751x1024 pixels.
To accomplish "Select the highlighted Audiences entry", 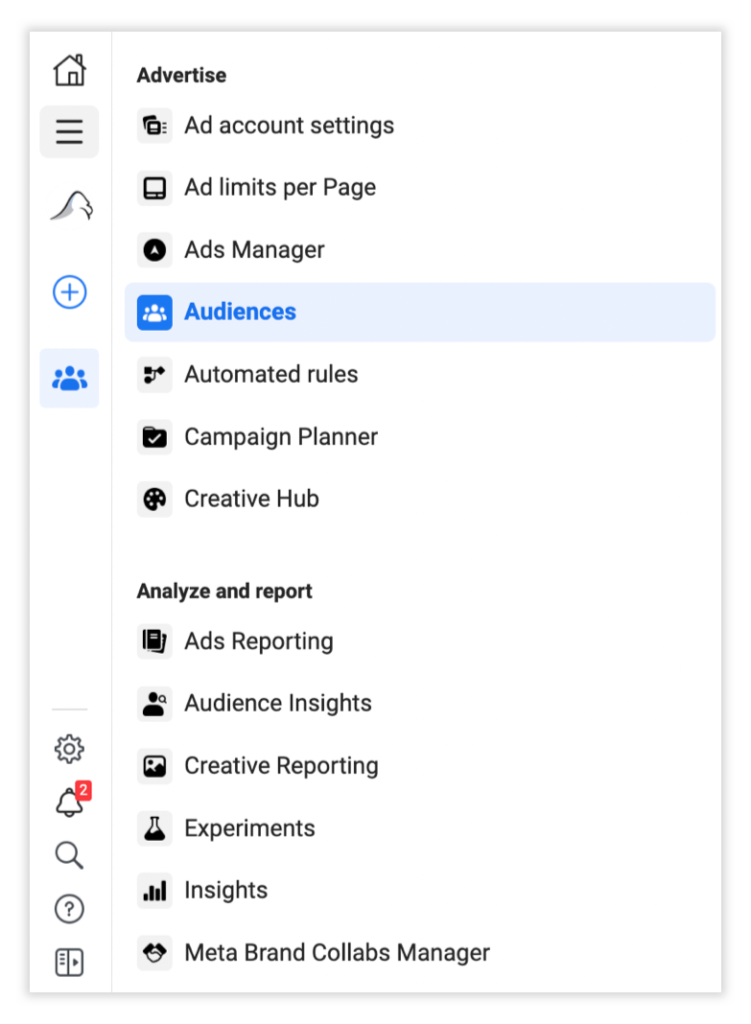I will (420, 312).
